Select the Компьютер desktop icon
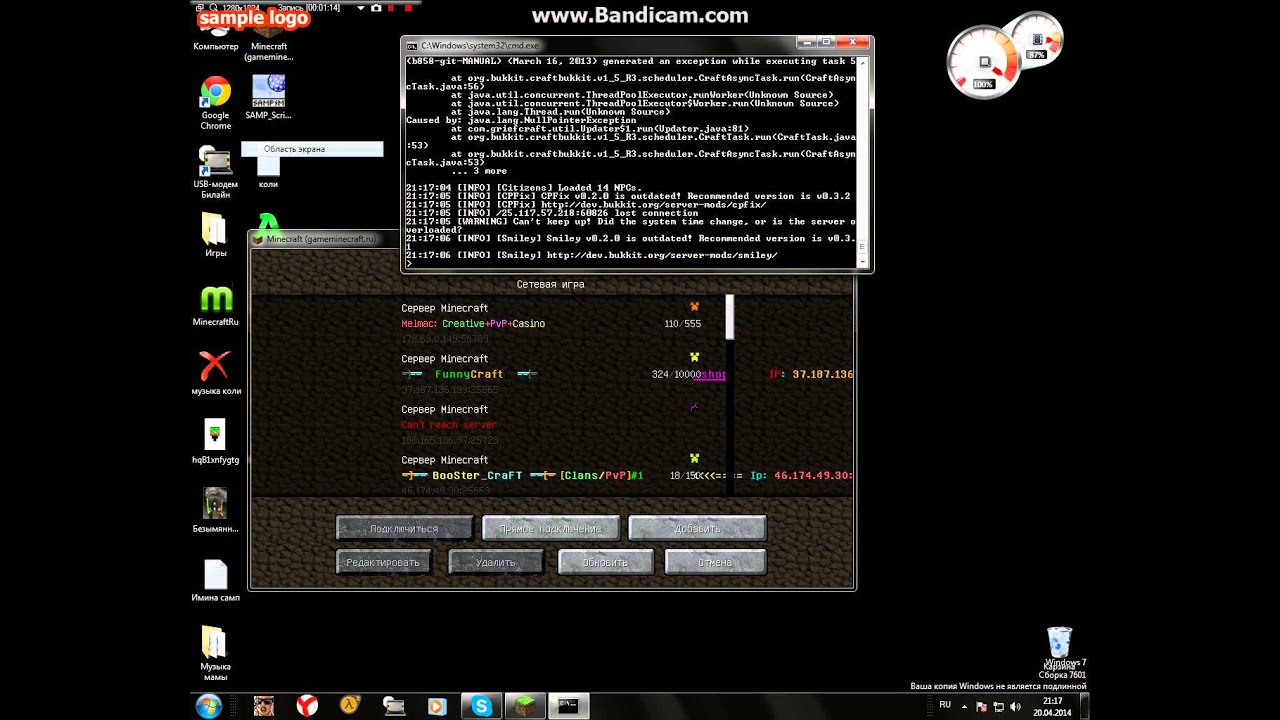 click(x=215, y=41)
